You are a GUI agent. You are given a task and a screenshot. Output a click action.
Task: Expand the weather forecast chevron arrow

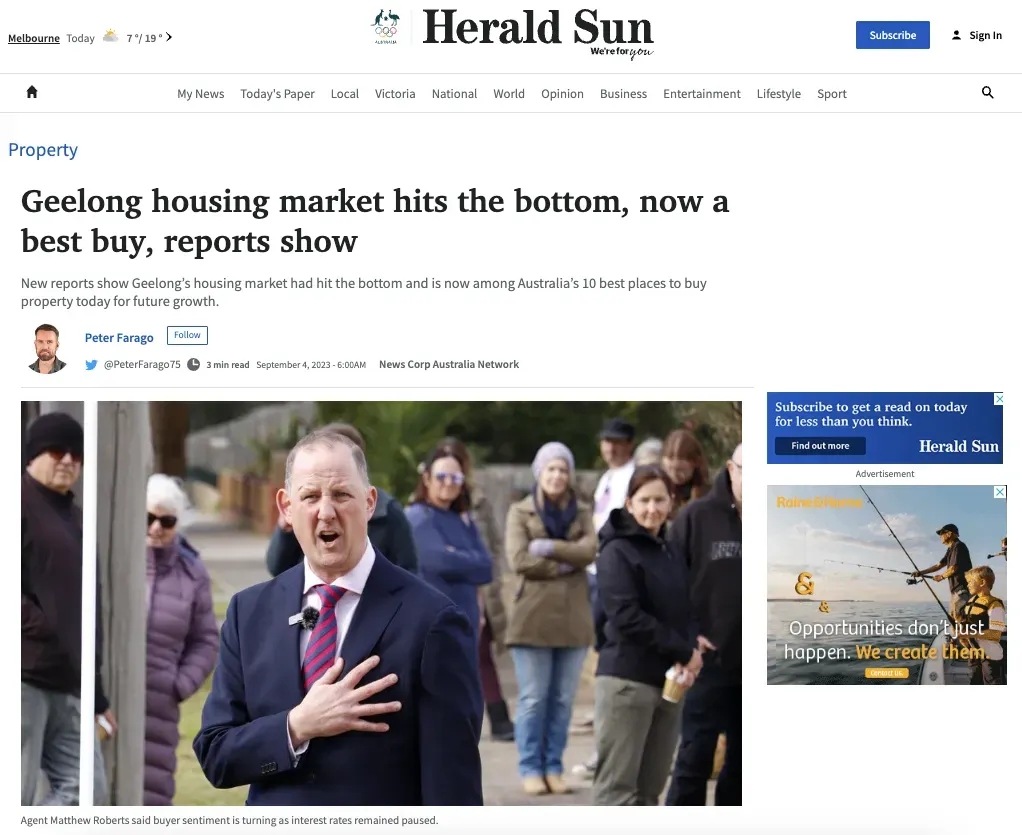click(169, 37)
